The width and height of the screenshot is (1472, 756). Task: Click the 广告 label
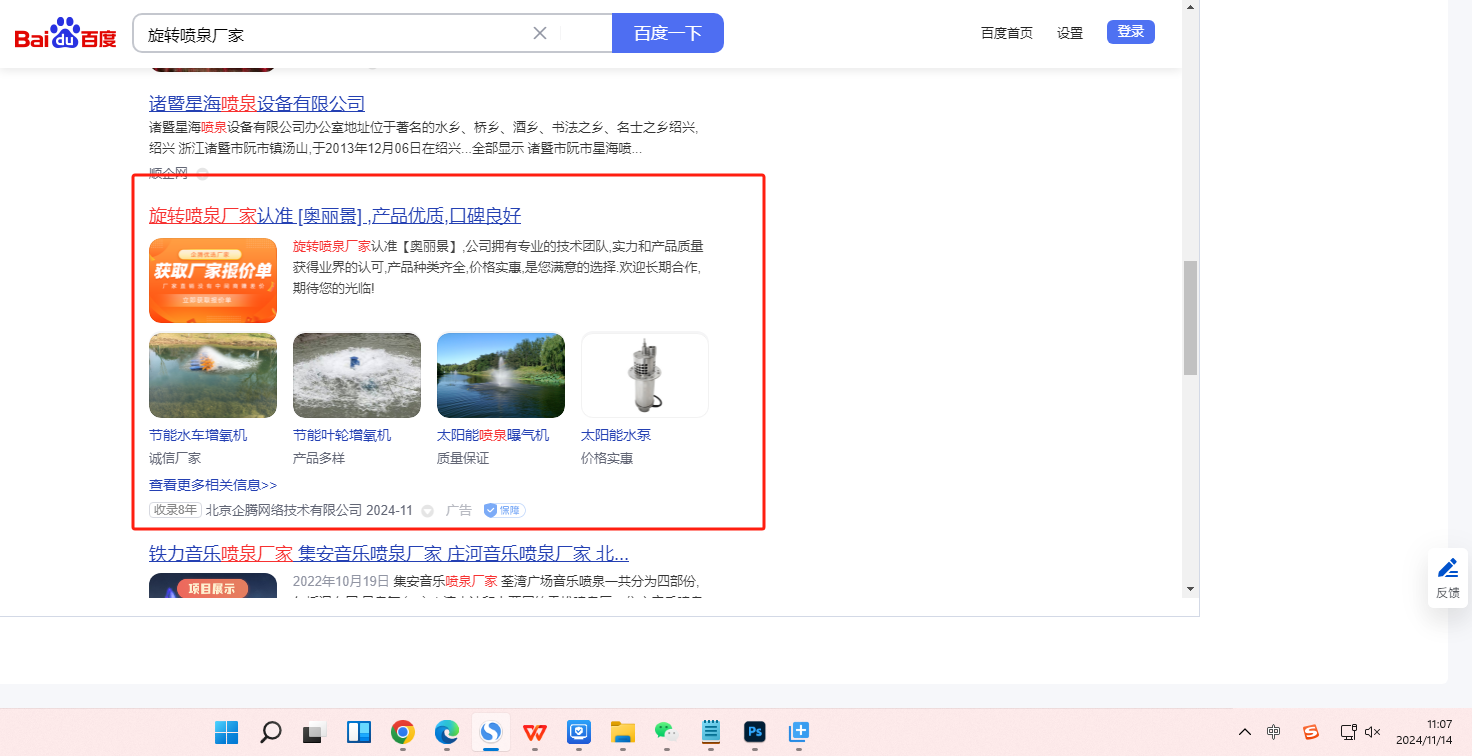459,510
